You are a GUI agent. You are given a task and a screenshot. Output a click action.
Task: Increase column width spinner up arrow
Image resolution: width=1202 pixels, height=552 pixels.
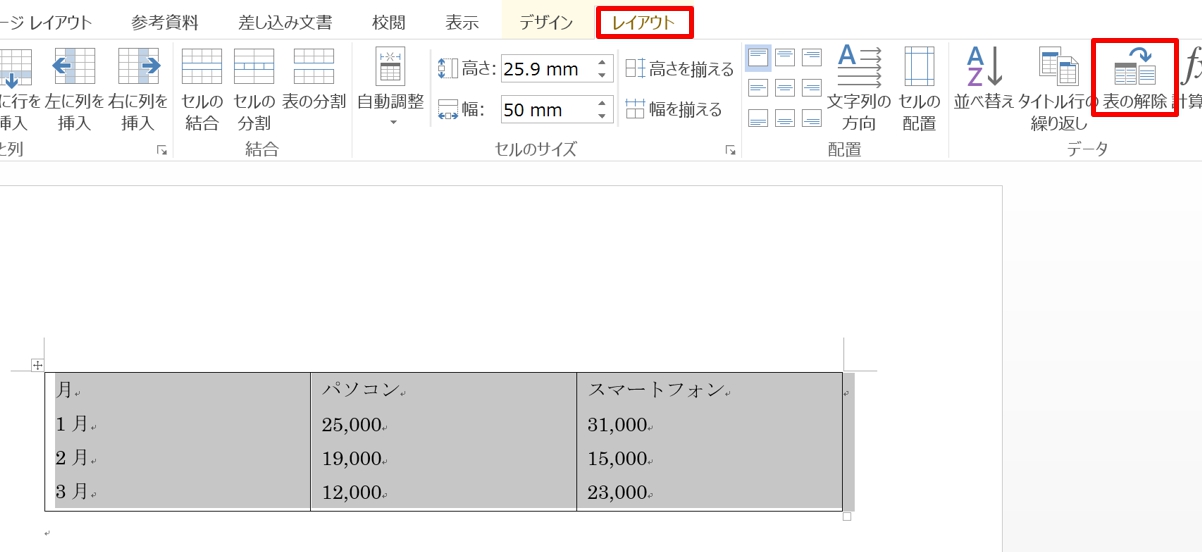pyautogui.click(x=602, y=103)
